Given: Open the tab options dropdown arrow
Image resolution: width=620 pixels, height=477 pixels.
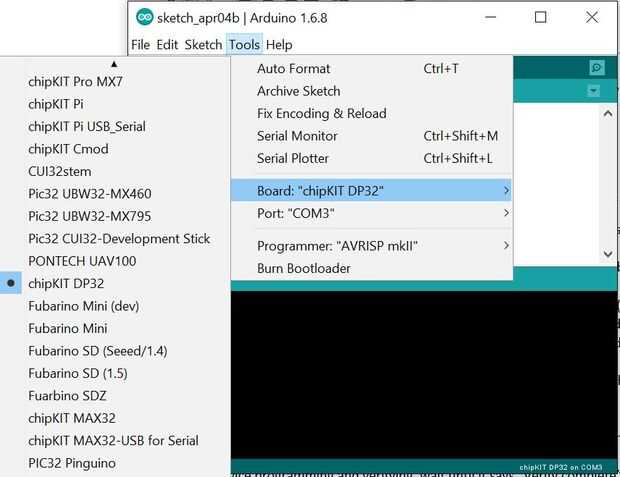Looking at the screenshot, I should 593,91.
